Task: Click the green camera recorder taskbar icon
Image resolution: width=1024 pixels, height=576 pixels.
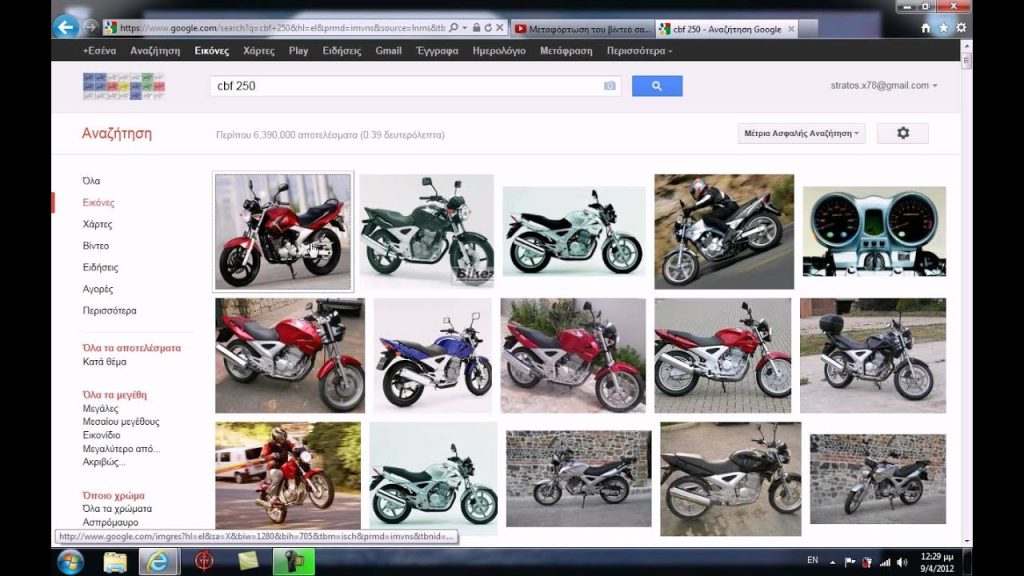Action: click(293, 562)
